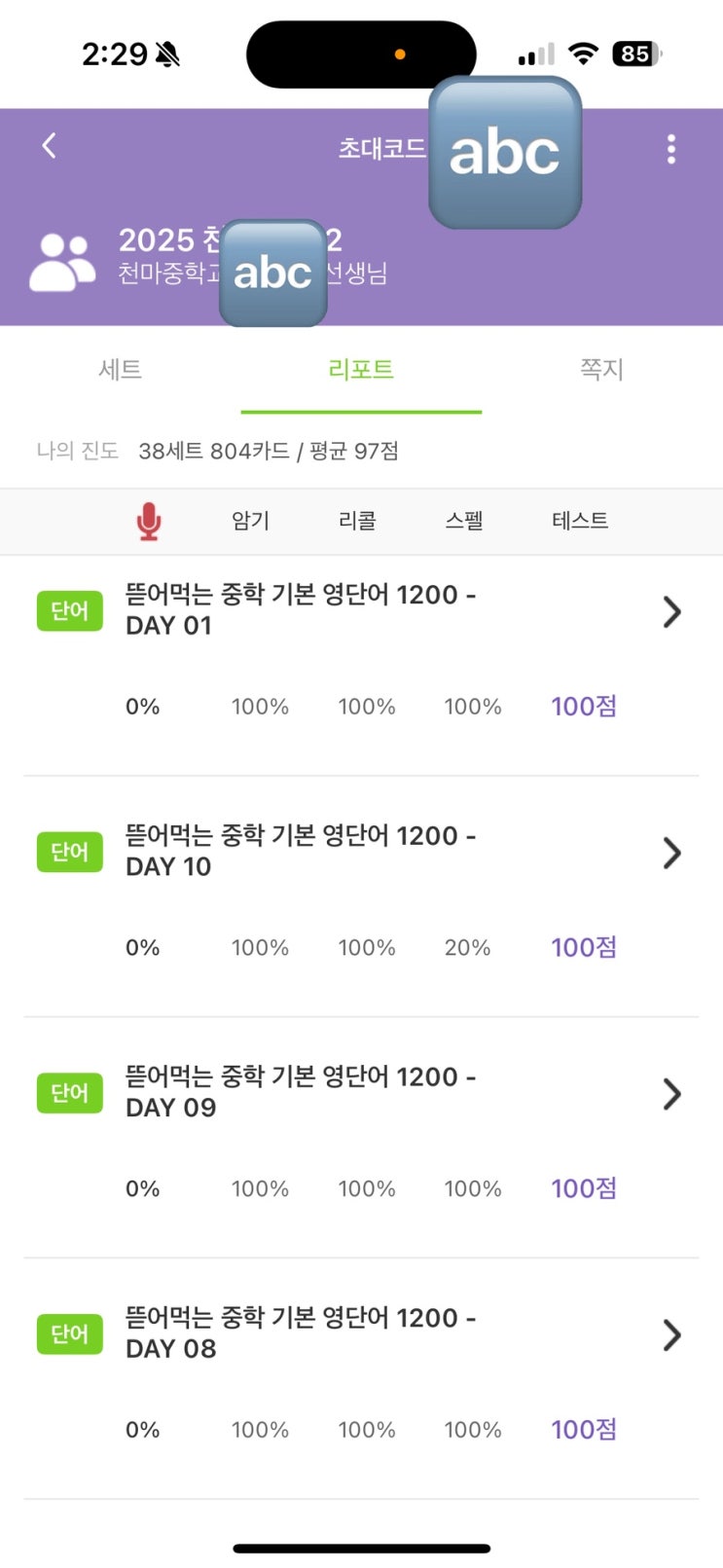Select the 리포트 tab
The image size is (723, 1568).
tap(361, 370)
